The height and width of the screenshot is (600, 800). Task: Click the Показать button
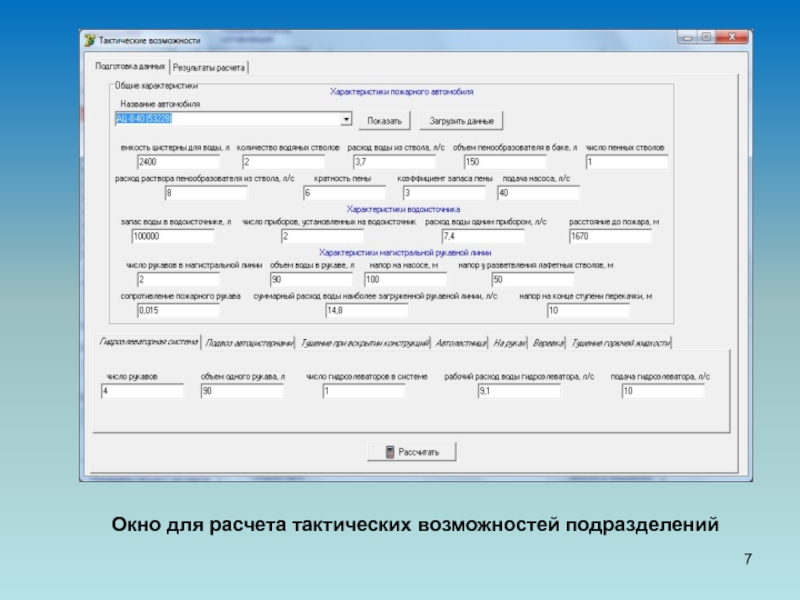(x=385, y=121)
